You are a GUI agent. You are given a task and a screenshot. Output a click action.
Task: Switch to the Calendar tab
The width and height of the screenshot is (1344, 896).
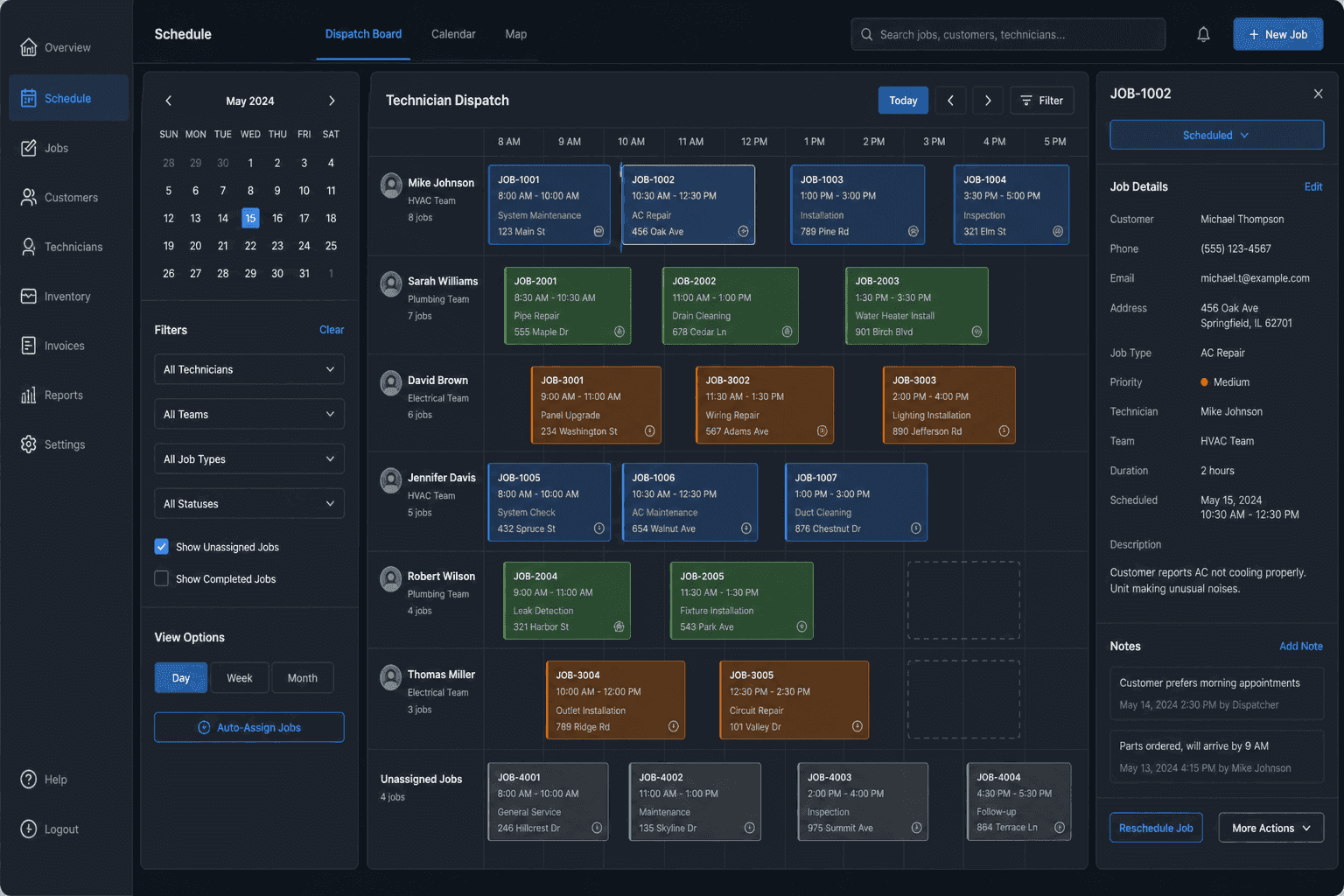click(453, 34)
